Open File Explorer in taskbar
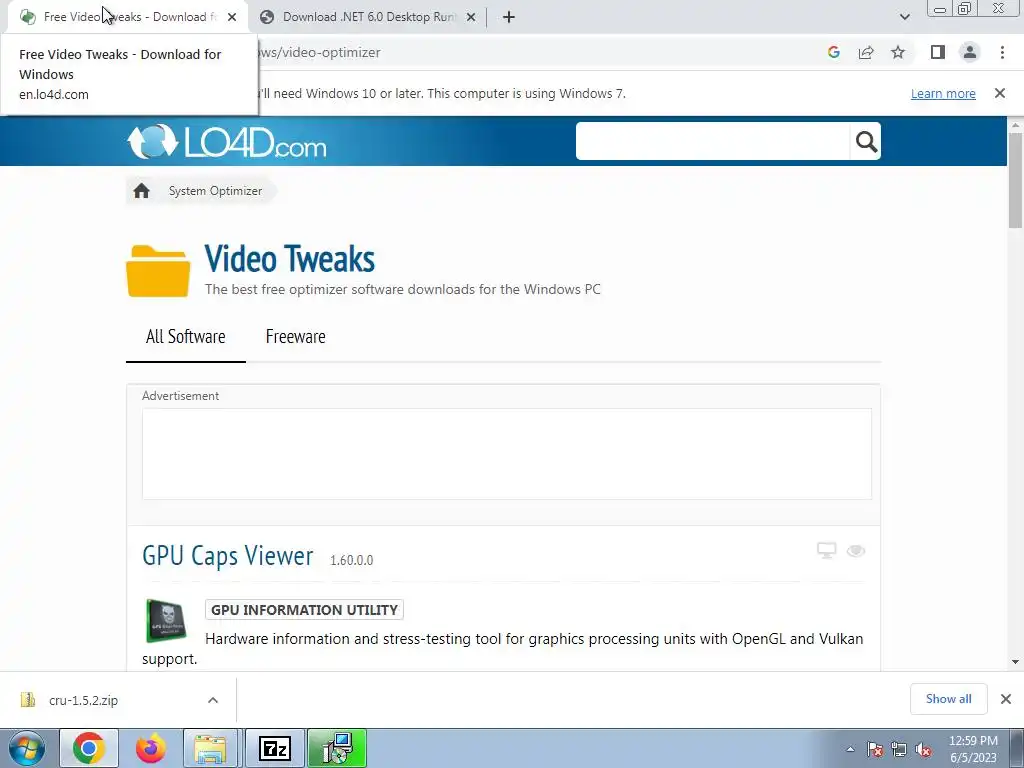Viewport: 1024px width, 768px height. [210, 748]
